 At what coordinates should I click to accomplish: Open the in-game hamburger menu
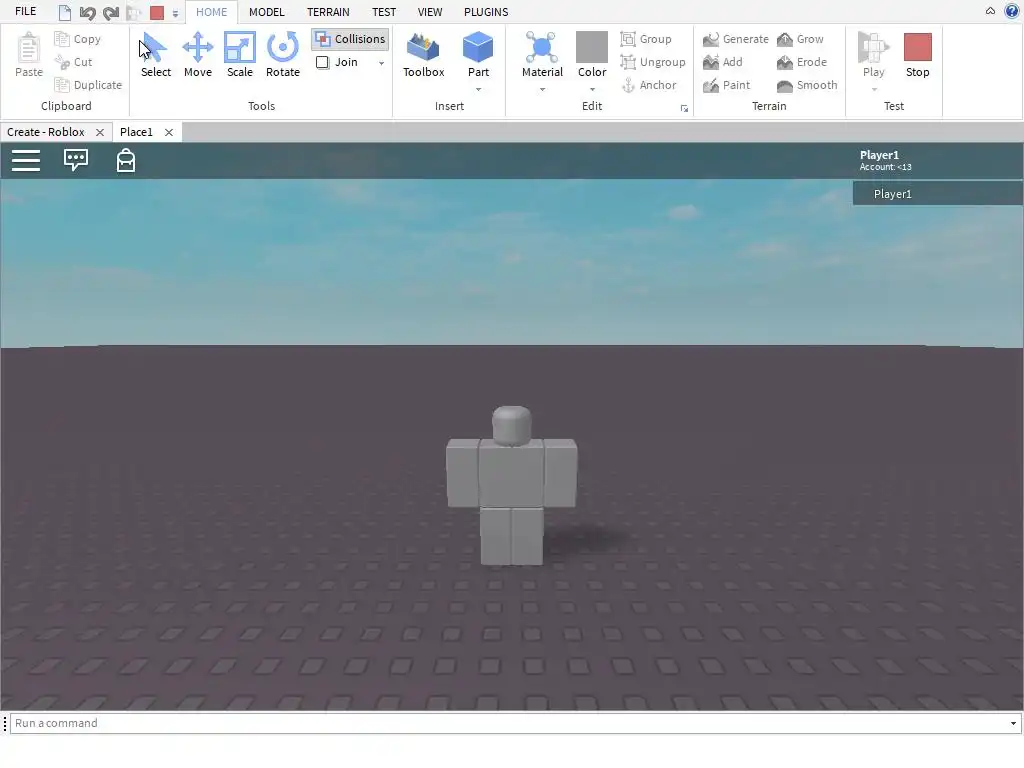26,160
